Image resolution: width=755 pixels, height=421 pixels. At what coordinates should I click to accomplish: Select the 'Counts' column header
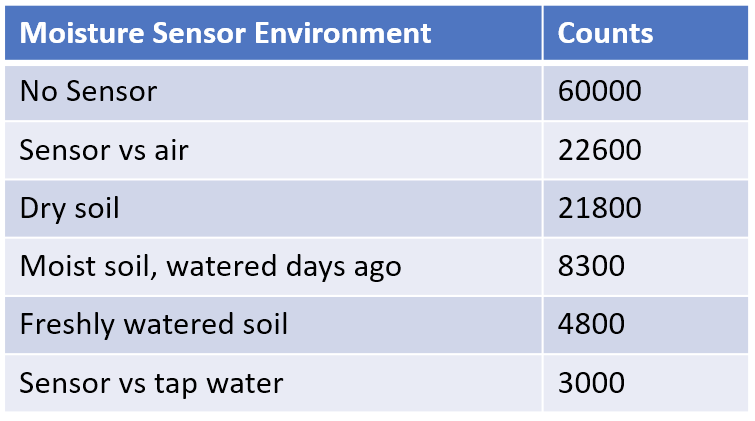605,33
